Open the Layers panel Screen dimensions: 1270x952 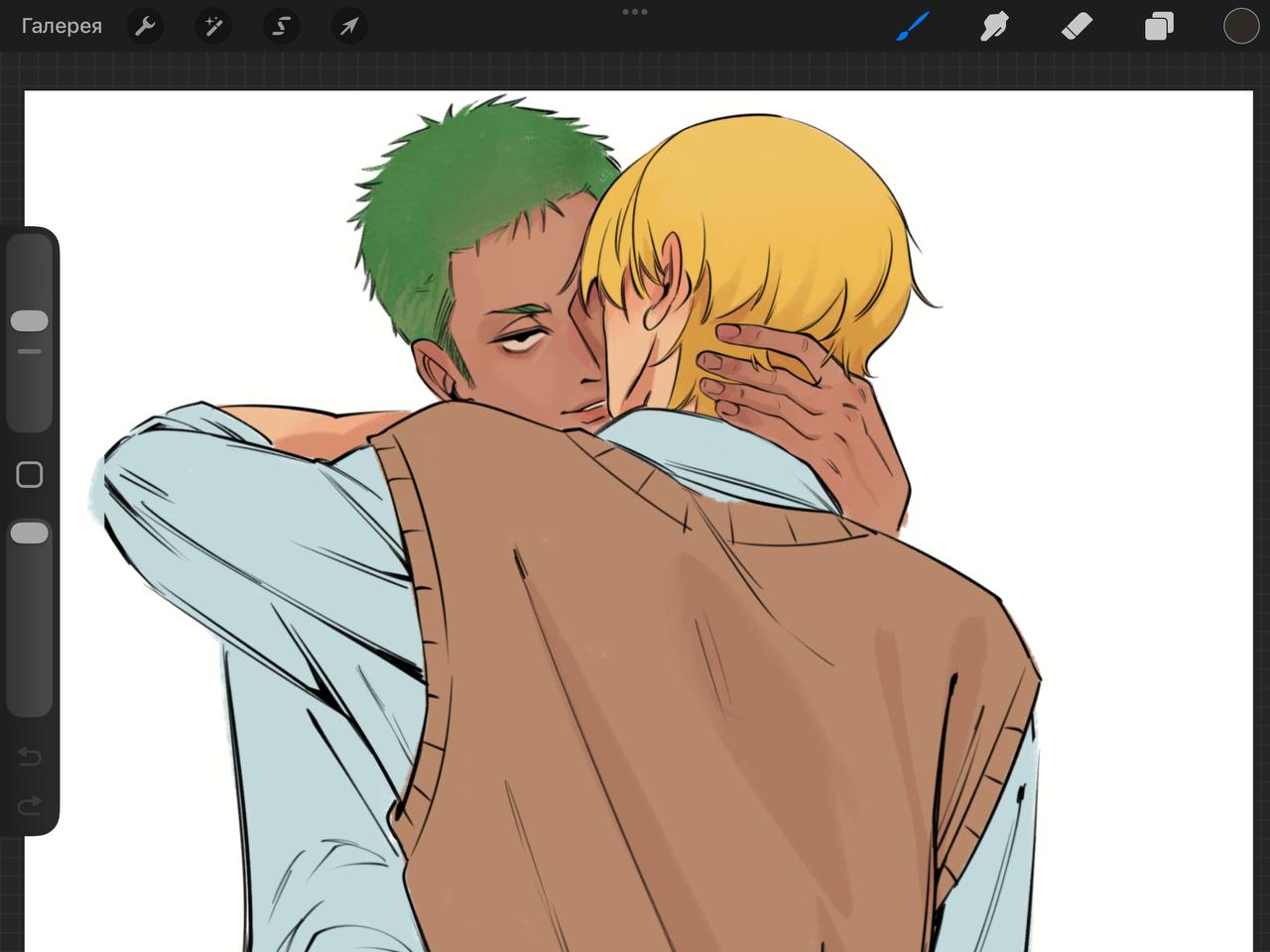pyautogui.click(x=1159, y=26)
